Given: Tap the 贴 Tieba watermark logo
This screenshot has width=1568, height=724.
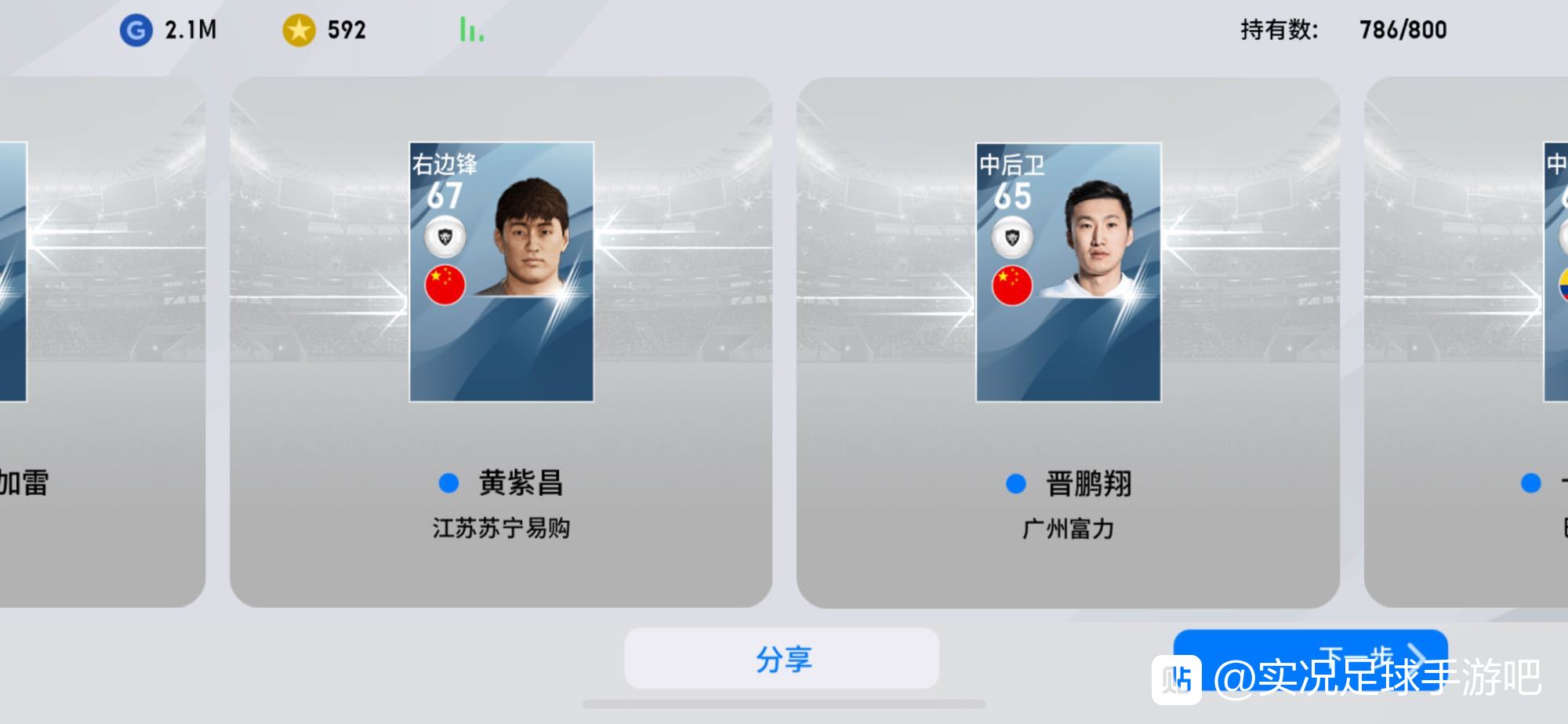Looking at the screenshot, I should pyautogui.click(x=1176, y=679).
